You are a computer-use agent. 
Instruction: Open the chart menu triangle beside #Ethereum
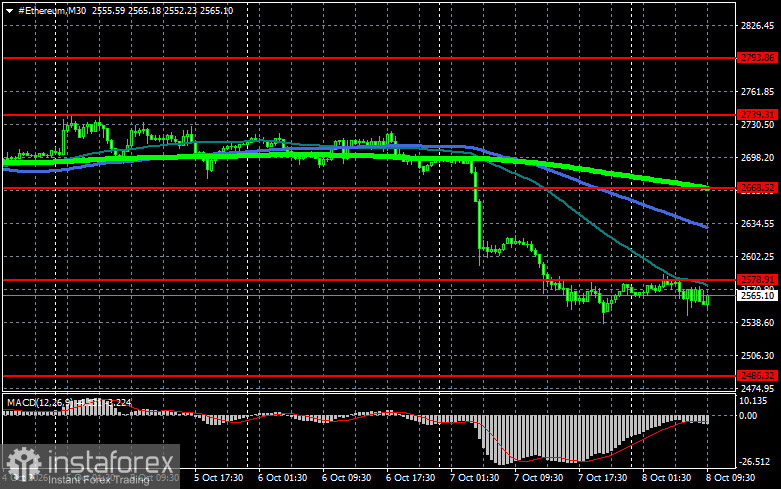(9, 11)
